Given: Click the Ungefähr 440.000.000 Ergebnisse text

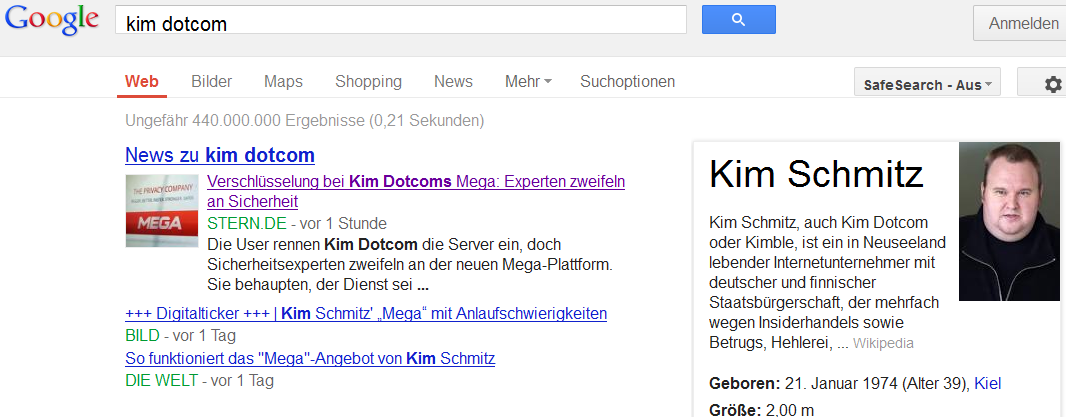Looking at the screenshot, I should click(305, 121).
